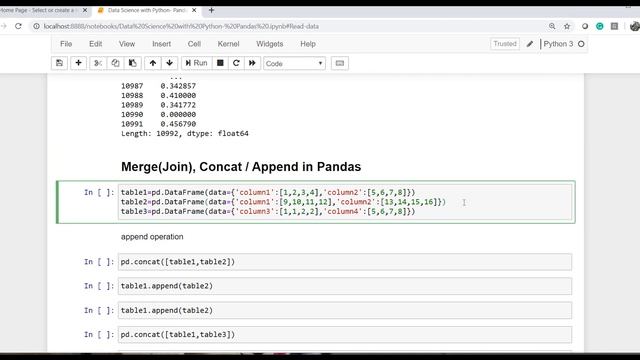Click the Python 3 kernel indicator
Image resolution: width=640 pixels, height=360 pixels.
pos(558,44)
